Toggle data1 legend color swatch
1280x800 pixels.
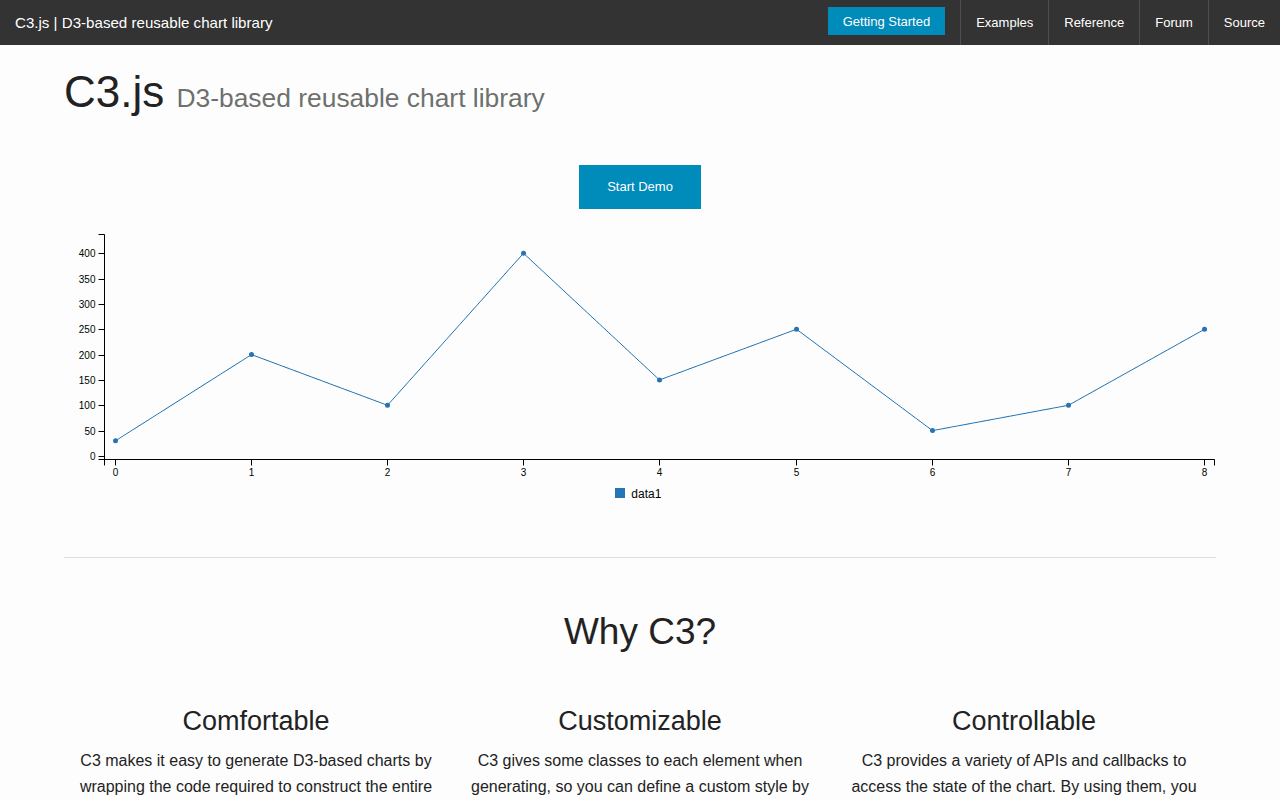coord(620,493)
